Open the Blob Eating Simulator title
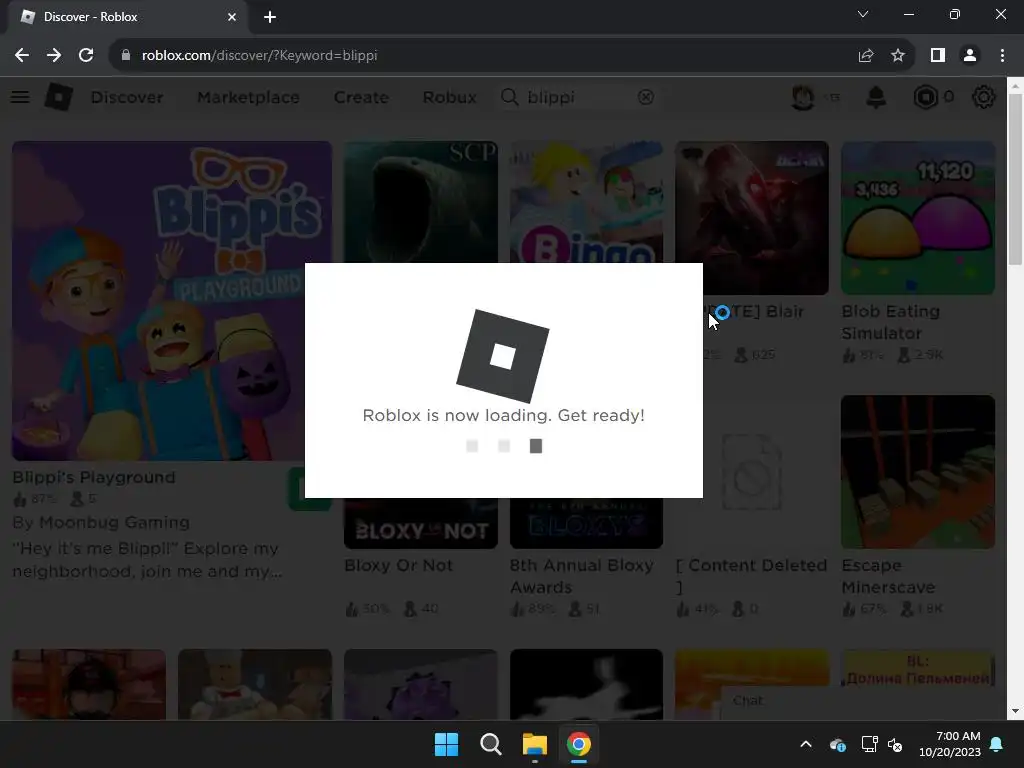Viewport: 1024px width, 768px height. pyautogui.click(x=890, y=322)
